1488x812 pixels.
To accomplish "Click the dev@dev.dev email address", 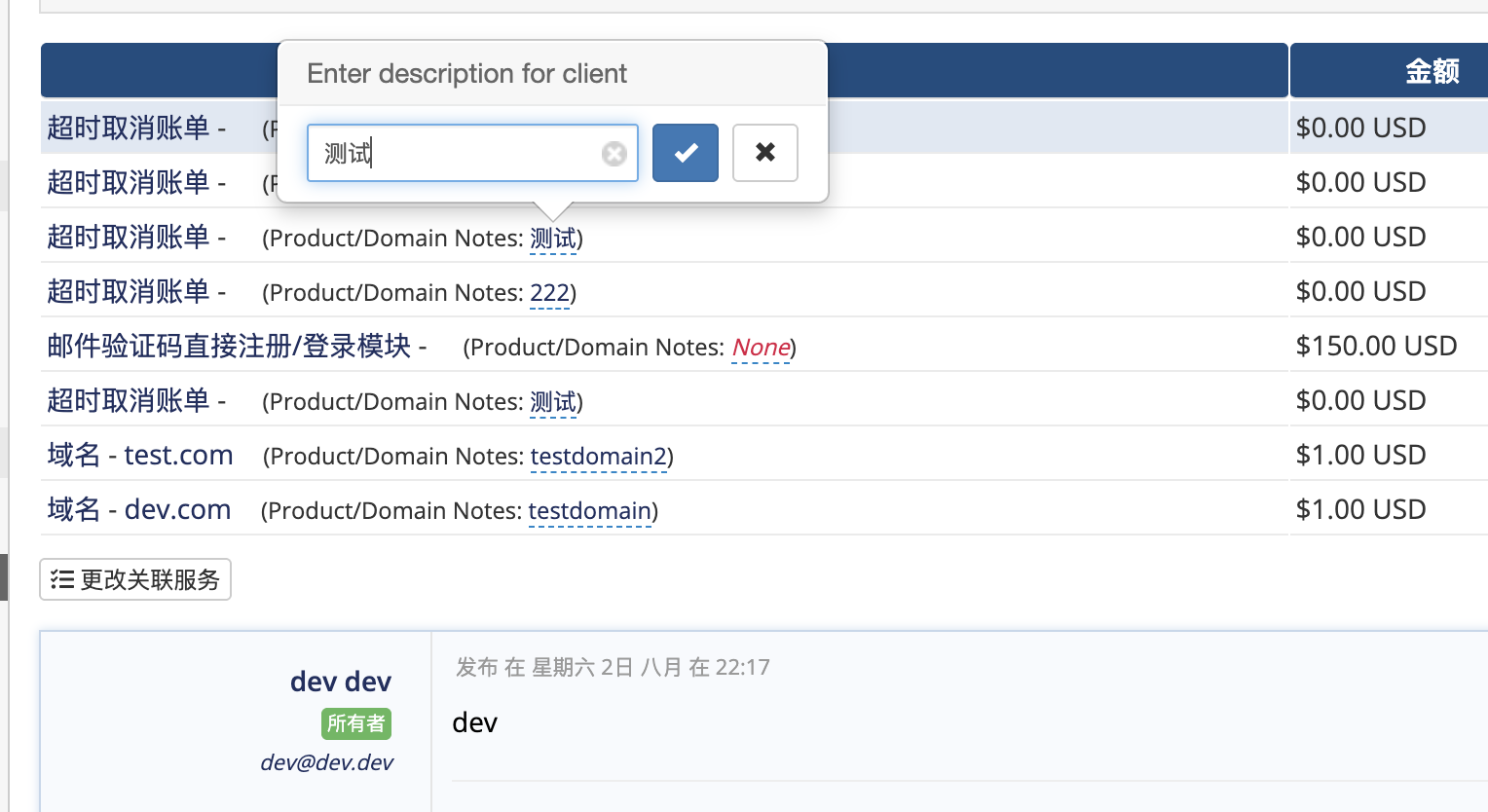I will [326, 762].
